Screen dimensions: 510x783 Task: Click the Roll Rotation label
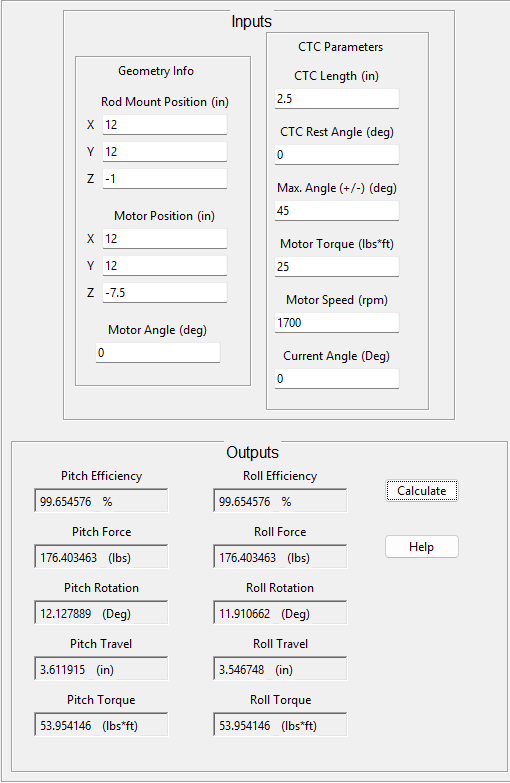click(x=280, y=588)
